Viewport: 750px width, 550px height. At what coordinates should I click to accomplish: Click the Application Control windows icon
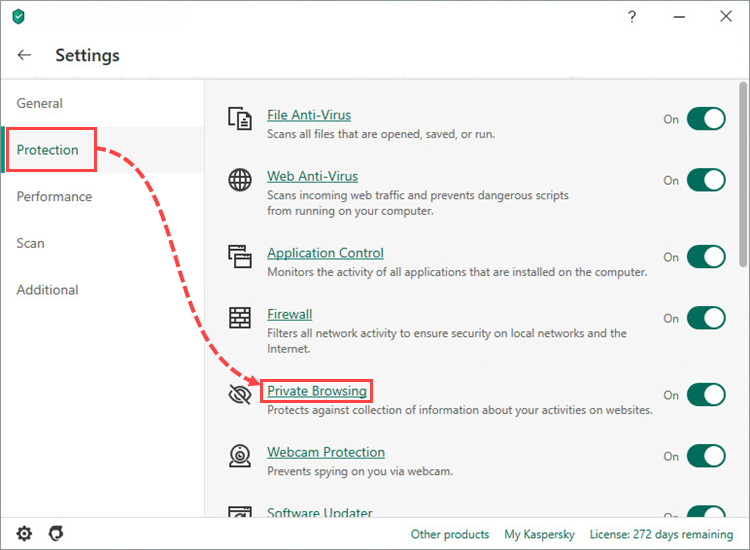pyautogui.click(x=240, y=256)
